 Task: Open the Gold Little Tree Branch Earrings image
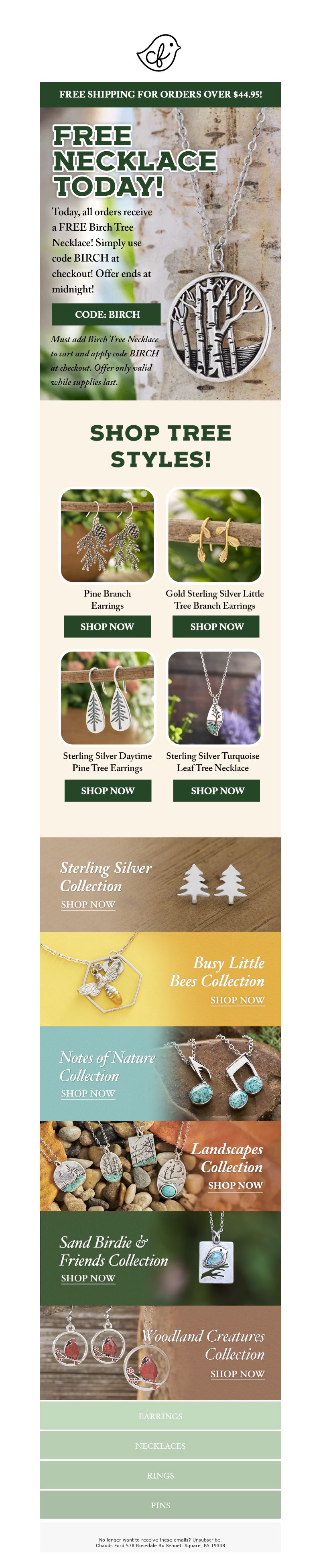click(214, 536)
